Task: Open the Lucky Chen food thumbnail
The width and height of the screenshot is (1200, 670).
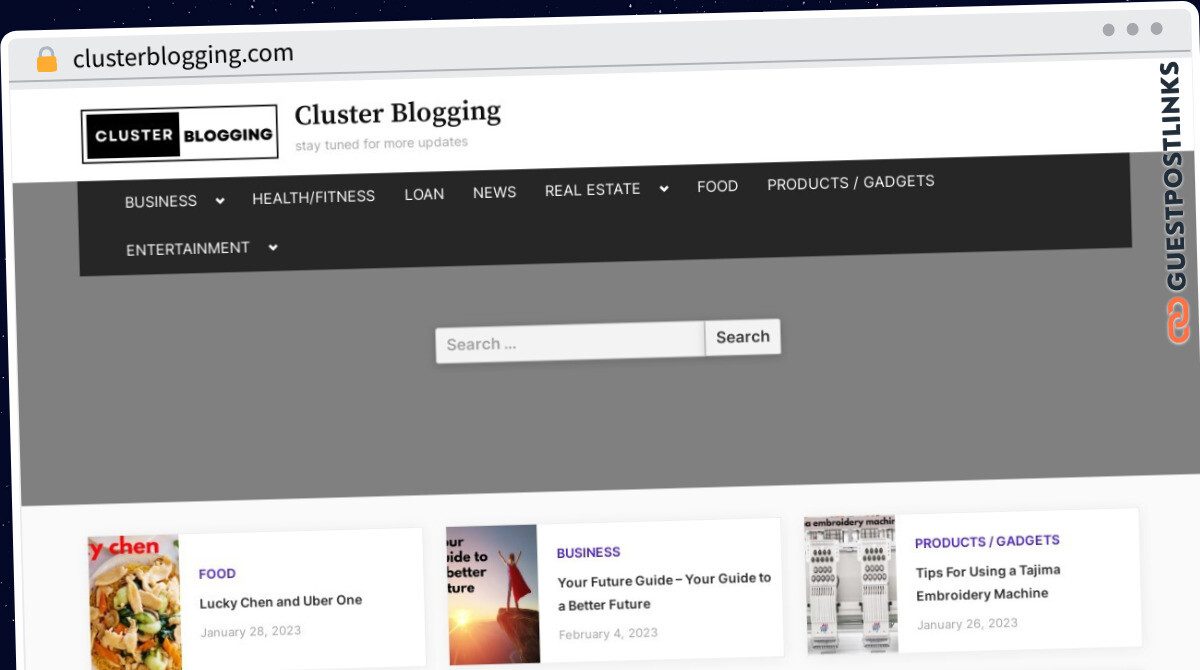Action: click(134, 603)
